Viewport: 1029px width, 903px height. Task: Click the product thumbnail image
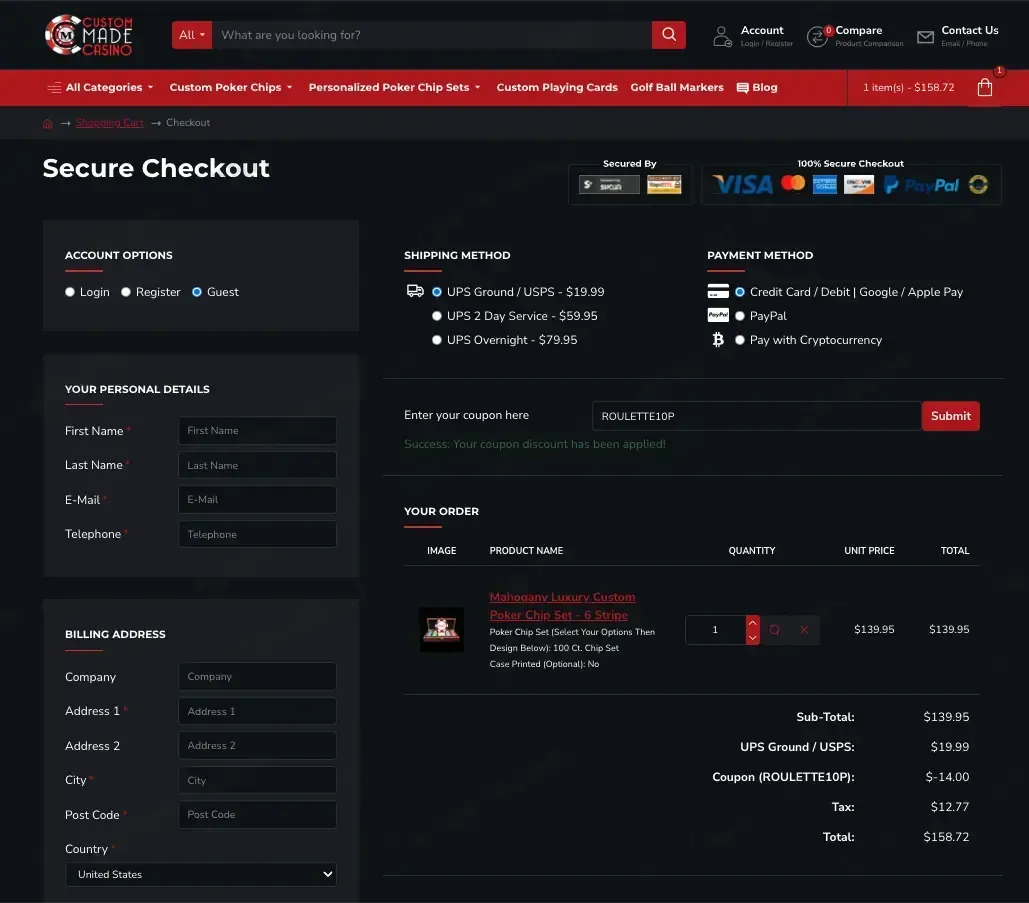pyautogui.click(x=442, y=630)
